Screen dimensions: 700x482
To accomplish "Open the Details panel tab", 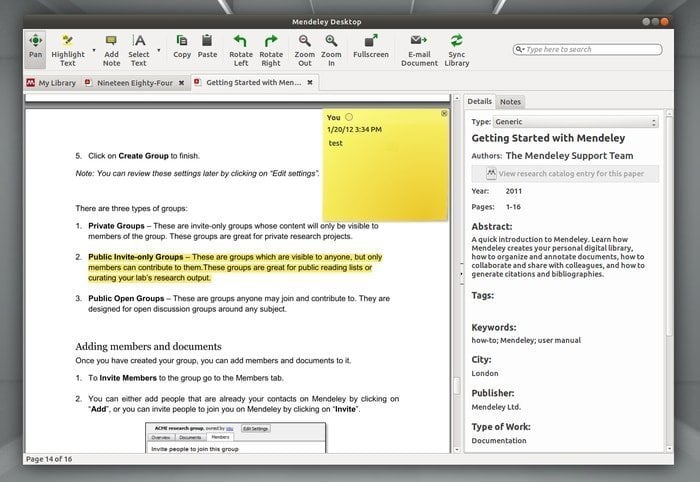I will click(479, 101).
